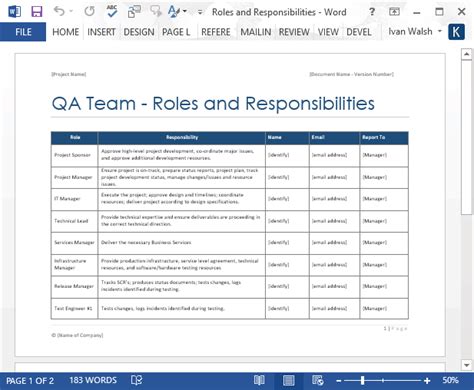
Task: Click the QA Team - Roles and Responsibilities heading
Action: coord(213,103)
